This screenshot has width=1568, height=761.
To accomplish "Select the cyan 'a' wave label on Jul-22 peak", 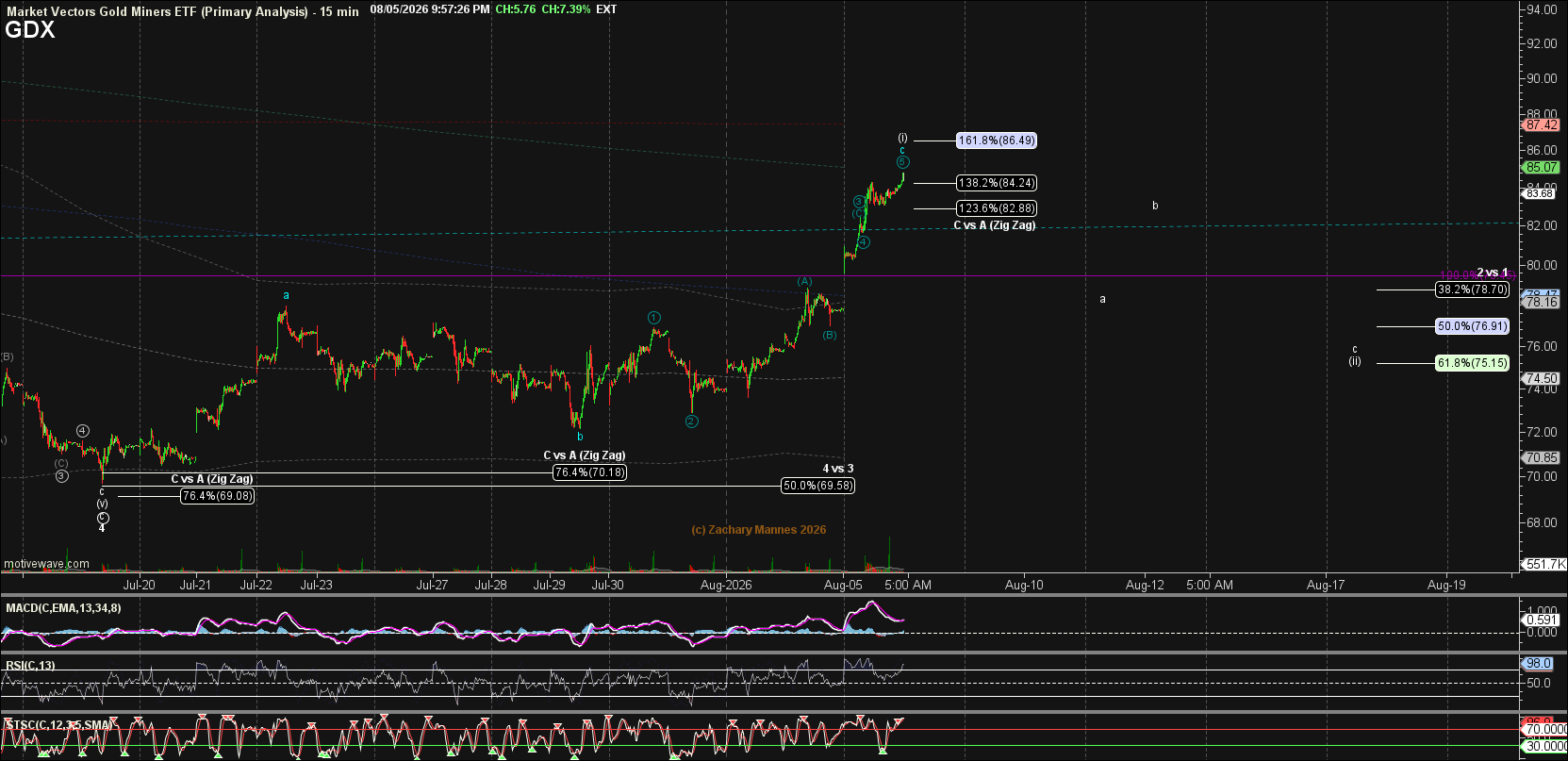I will point(287,295).
